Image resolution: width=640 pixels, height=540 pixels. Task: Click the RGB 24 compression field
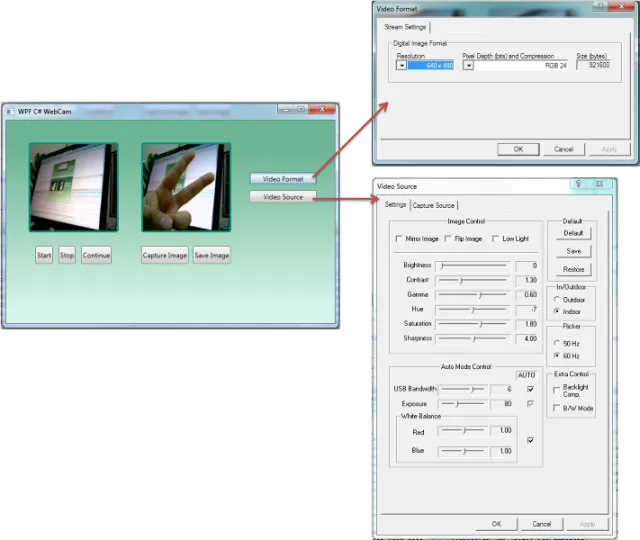pyautogui.click(x=521, y=65)
